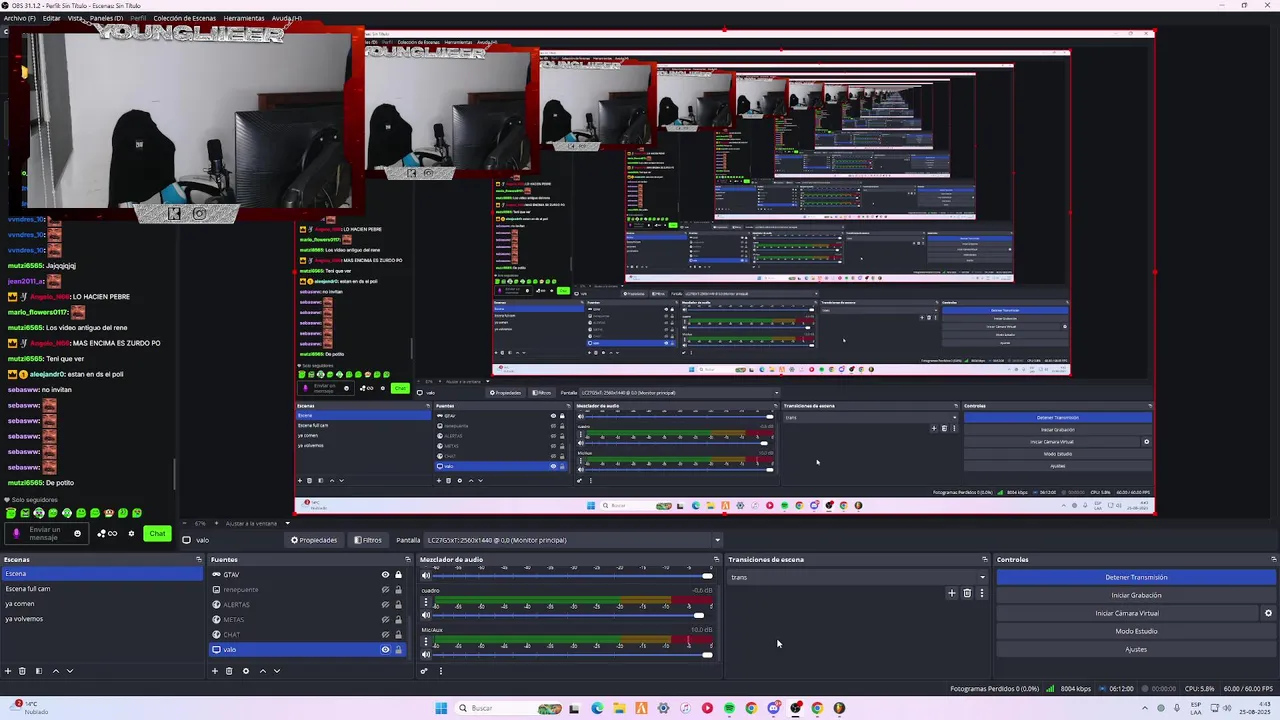Open the Colección de Escenas menu
Viewport: 1280px width, 720px height.
click(185, 18)
